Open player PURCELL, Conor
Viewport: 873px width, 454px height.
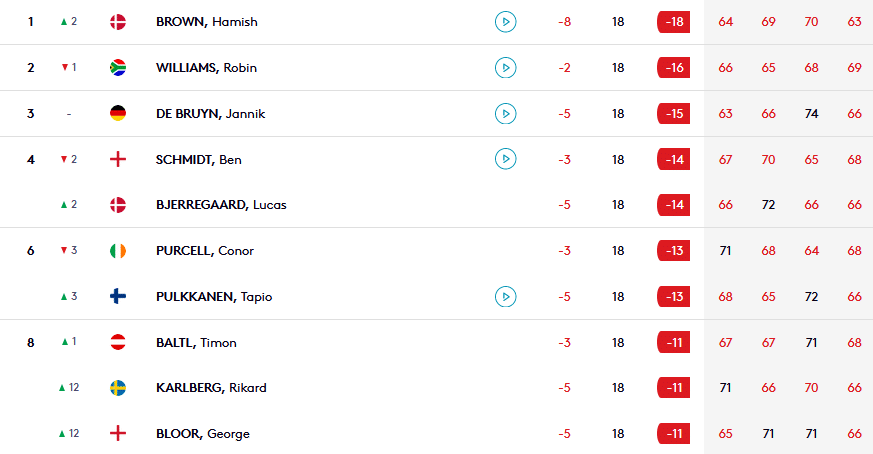(205, 251)
